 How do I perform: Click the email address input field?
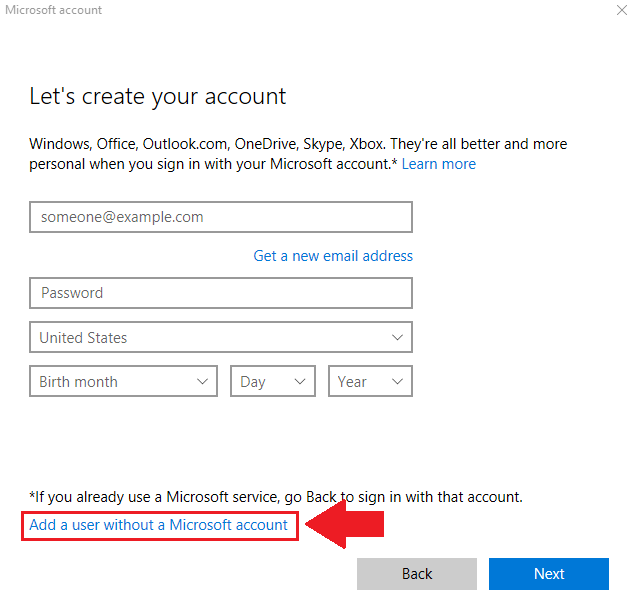click(221, 217)
